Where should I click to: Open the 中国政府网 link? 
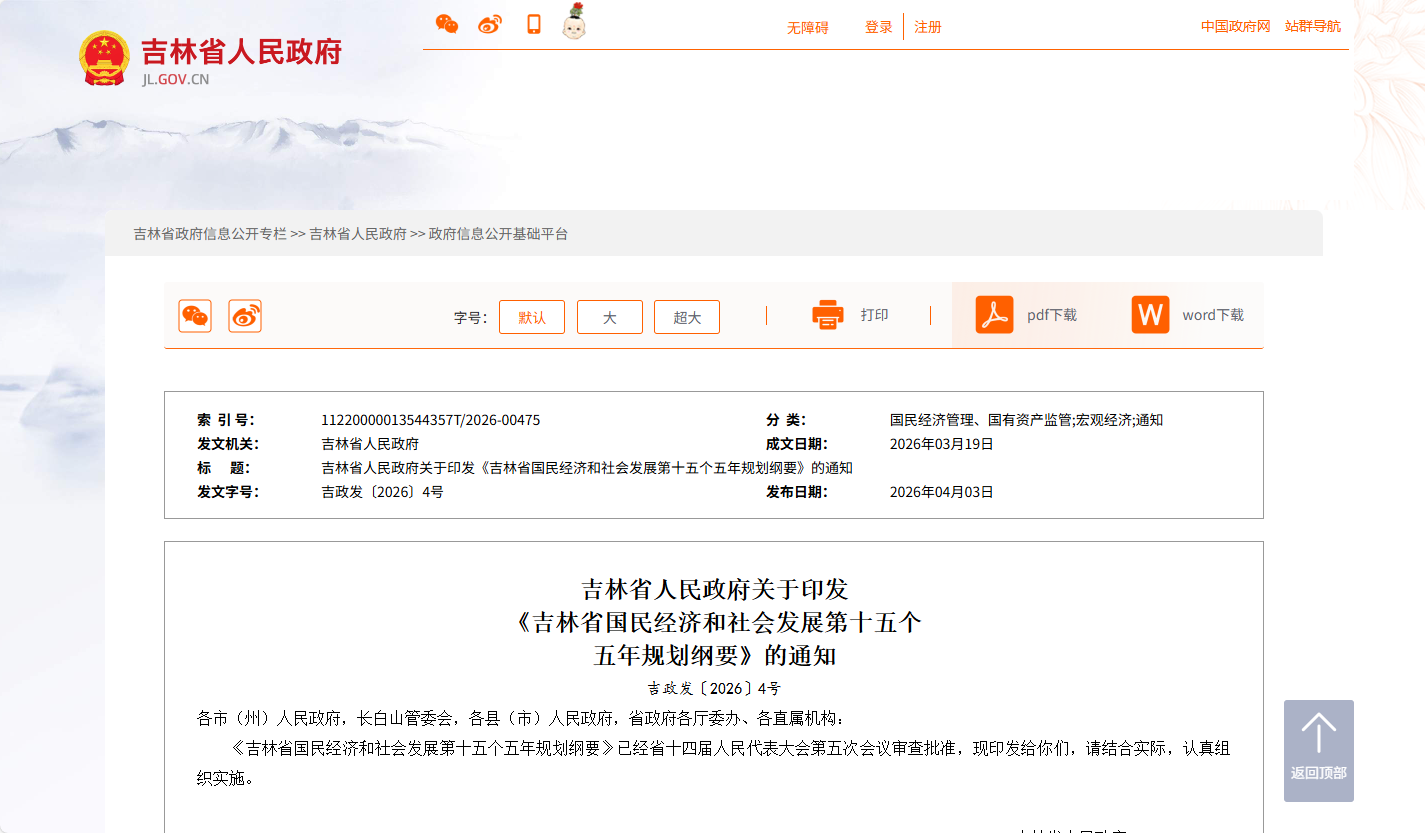[x=1235, y=27]
